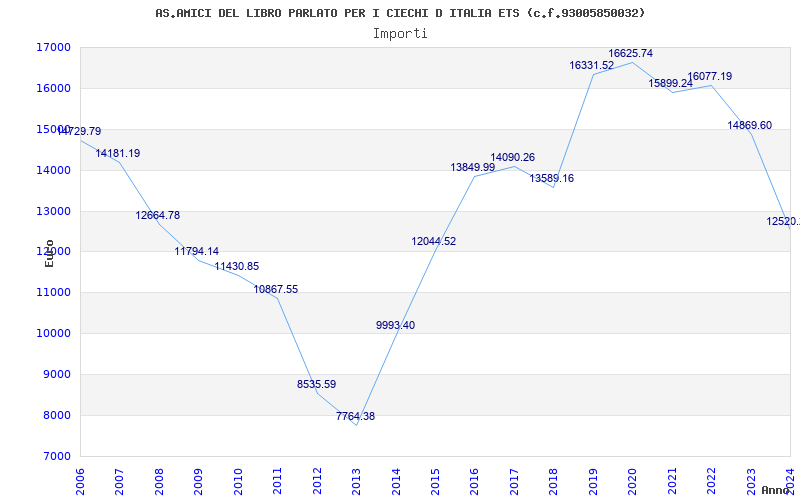
Task: Select data label 10867.55
Action: pos(276,289)
